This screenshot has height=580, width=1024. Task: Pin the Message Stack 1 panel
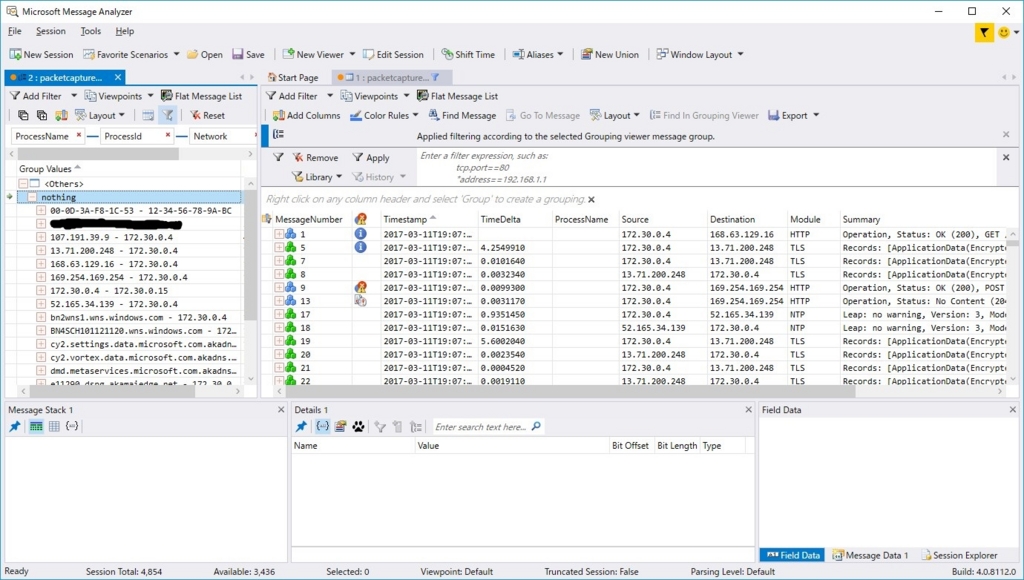point(15,427)
